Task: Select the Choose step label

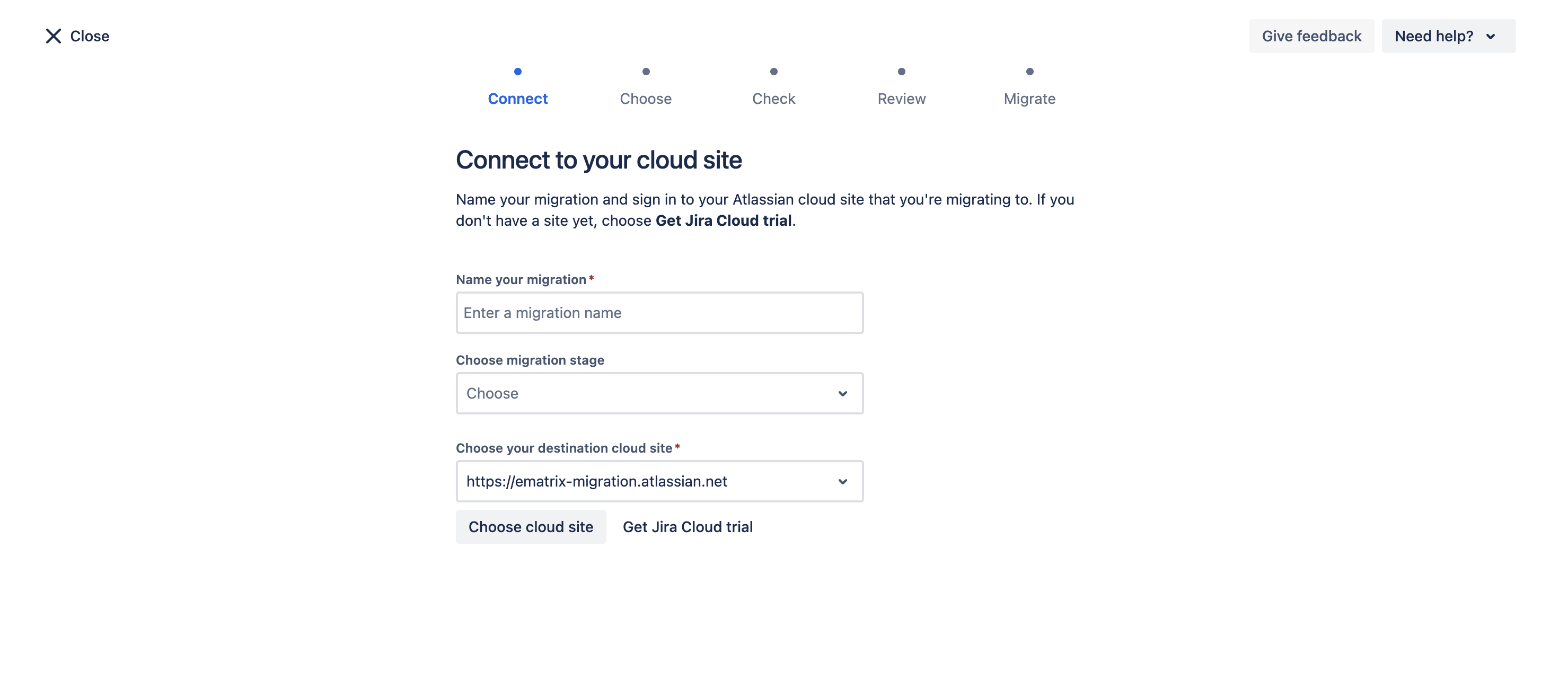Action: click(645, 99)
